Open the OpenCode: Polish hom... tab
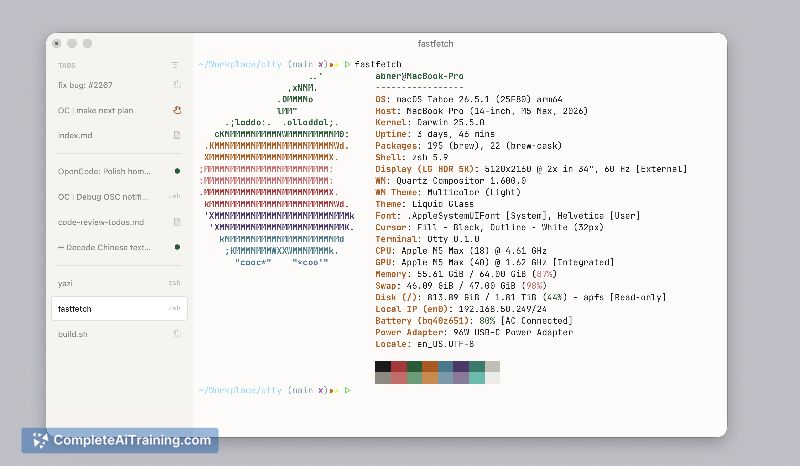 click(119, 171)
